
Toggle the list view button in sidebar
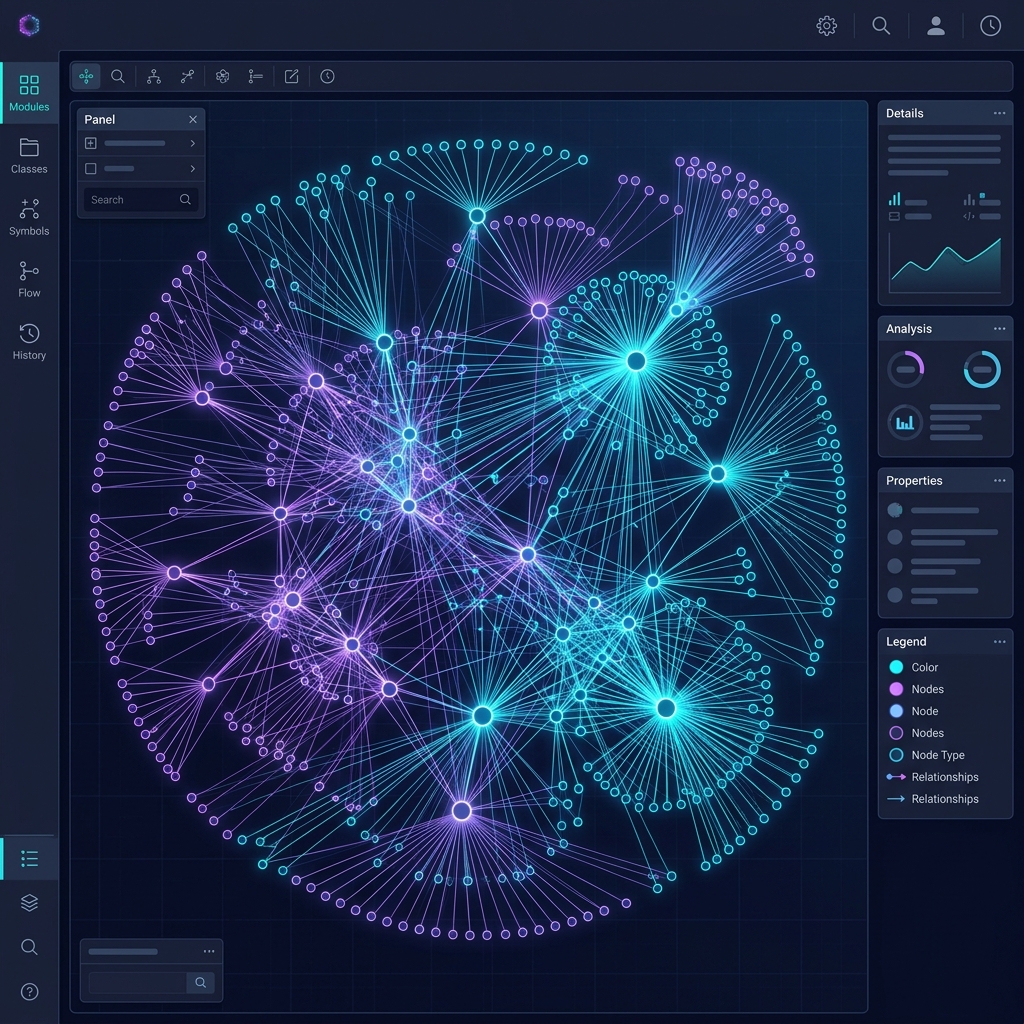(x=29, y=859)
